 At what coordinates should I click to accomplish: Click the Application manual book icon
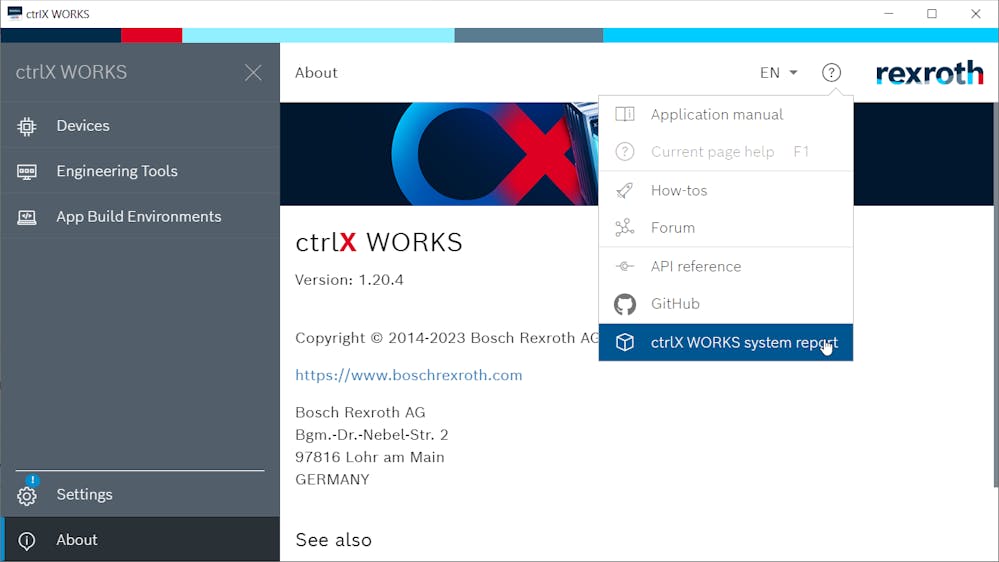click(624, 114)
